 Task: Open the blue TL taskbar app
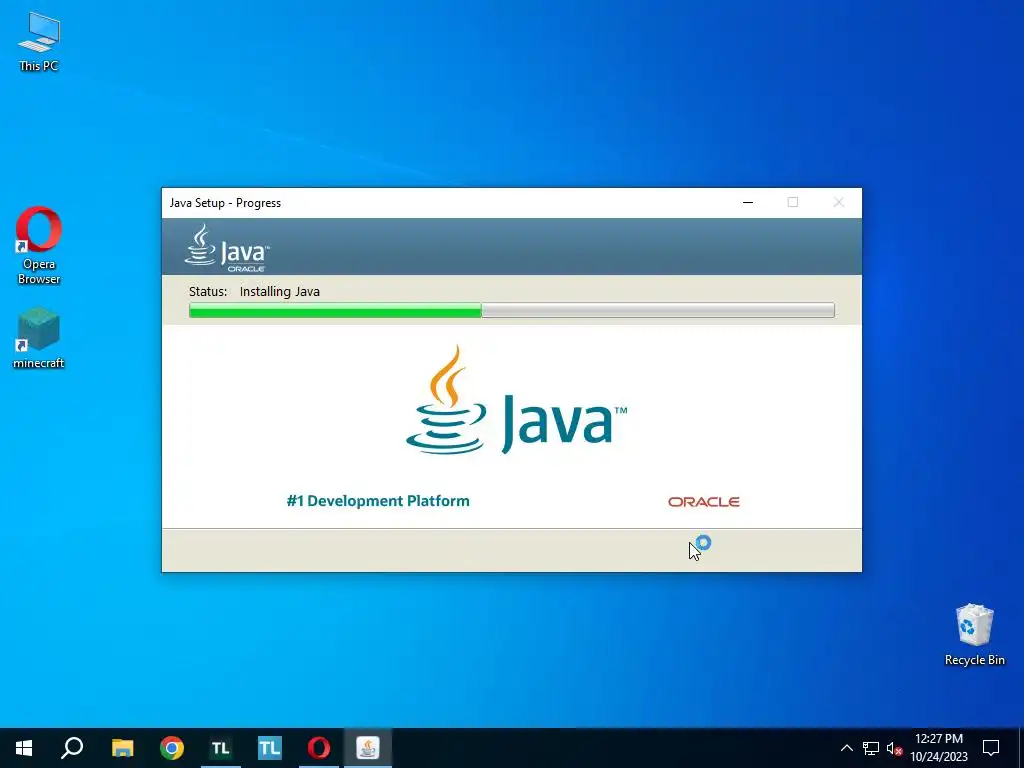270,748
